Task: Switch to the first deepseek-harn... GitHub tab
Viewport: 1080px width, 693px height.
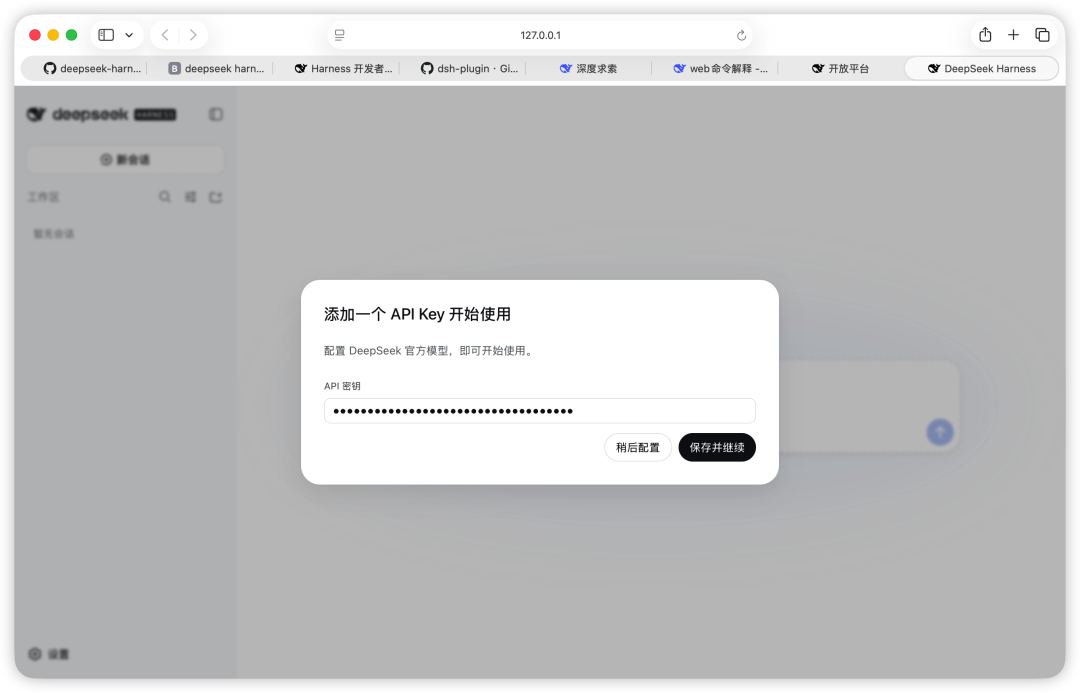Action: pos(92,68)
